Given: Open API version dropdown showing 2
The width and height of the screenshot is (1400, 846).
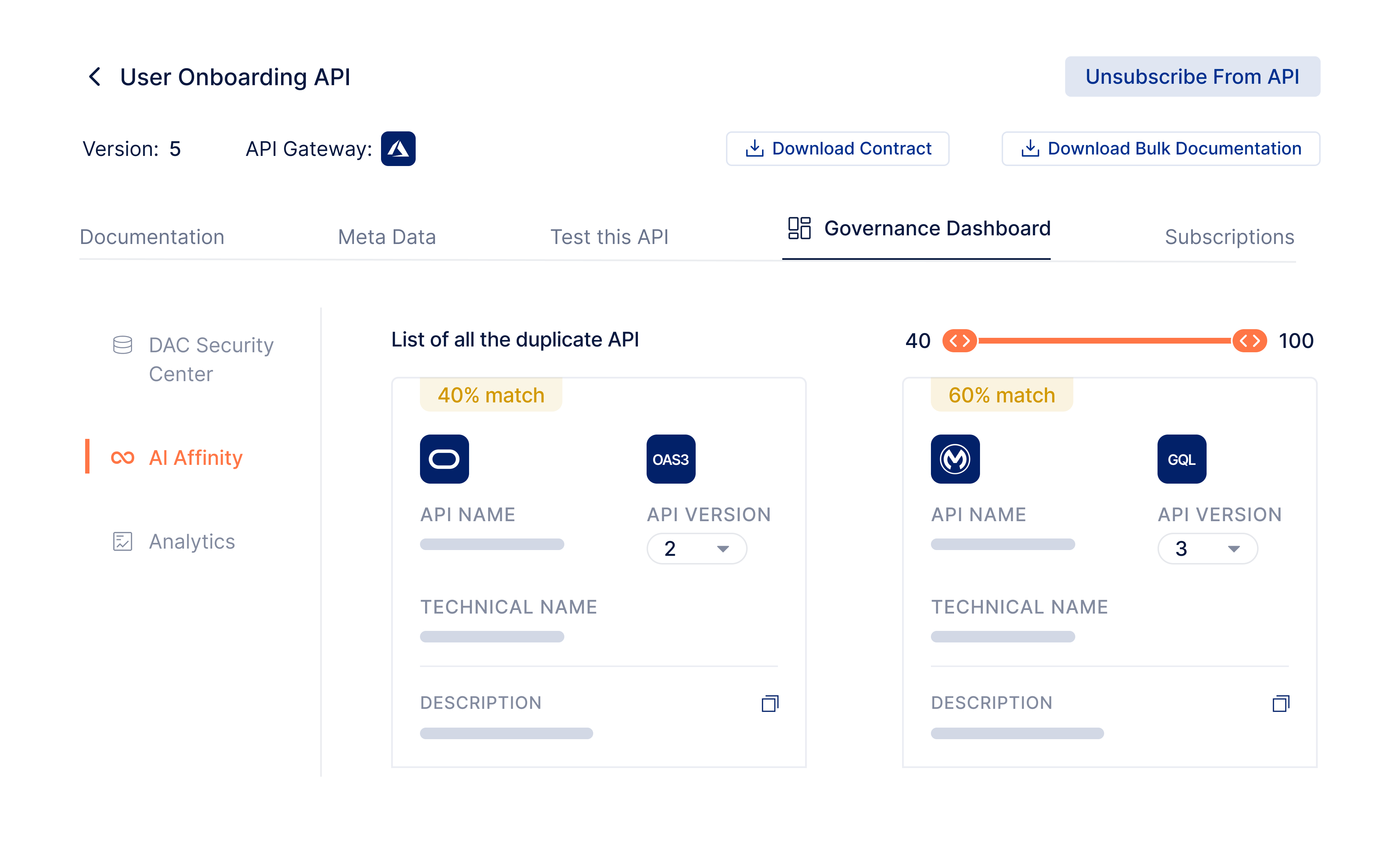Looking at the screenshot, I should tap(697, 548).
